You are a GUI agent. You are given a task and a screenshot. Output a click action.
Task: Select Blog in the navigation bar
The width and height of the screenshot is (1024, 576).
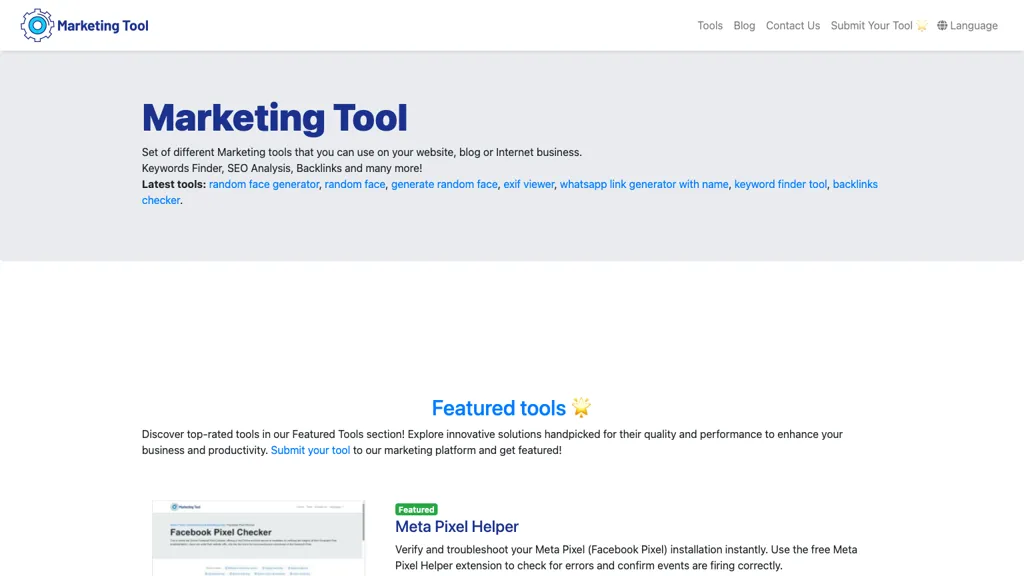744,25
